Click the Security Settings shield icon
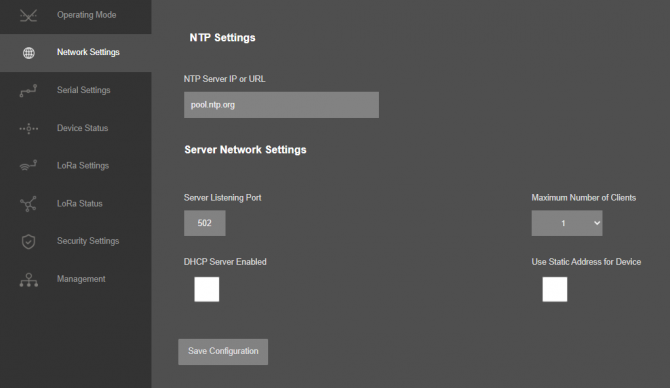The width and height of the screenshot is (670, 388). point(28,241)
